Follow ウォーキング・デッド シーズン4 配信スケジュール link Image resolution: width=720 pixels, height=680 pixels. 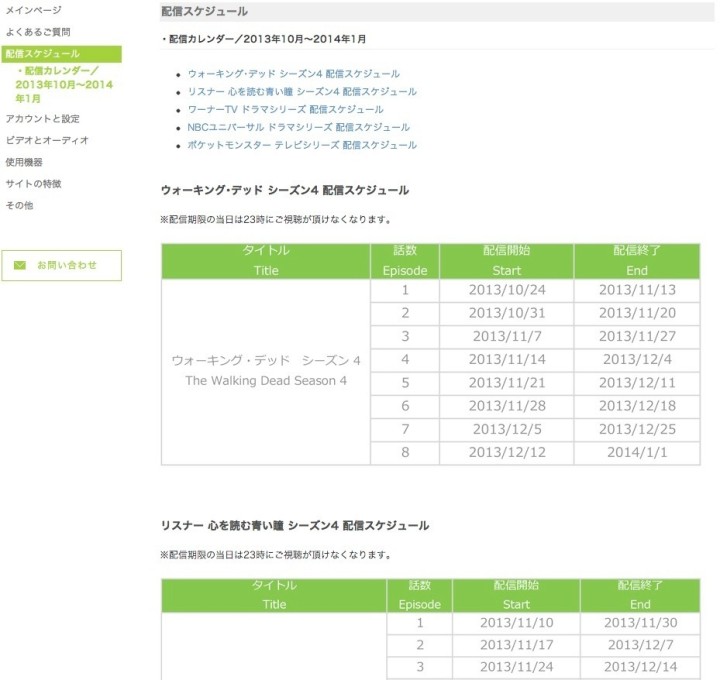[293, 74]
